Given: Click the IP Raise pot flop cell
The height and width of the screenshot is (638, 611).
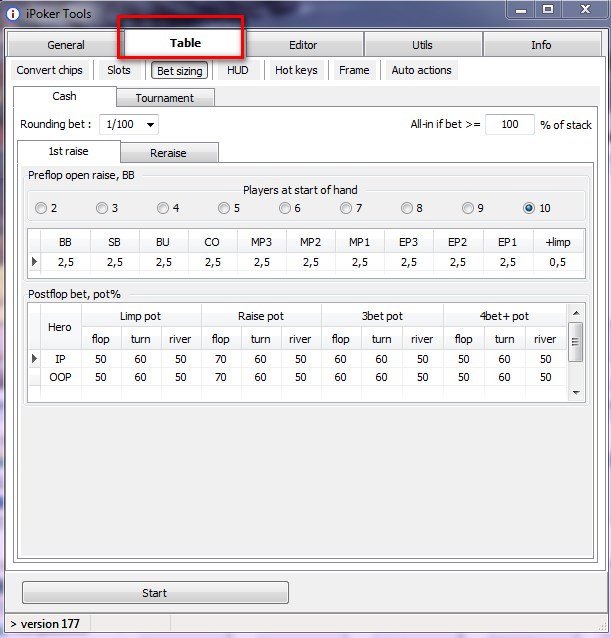Looking at the screenshot, I should point(220,359).
